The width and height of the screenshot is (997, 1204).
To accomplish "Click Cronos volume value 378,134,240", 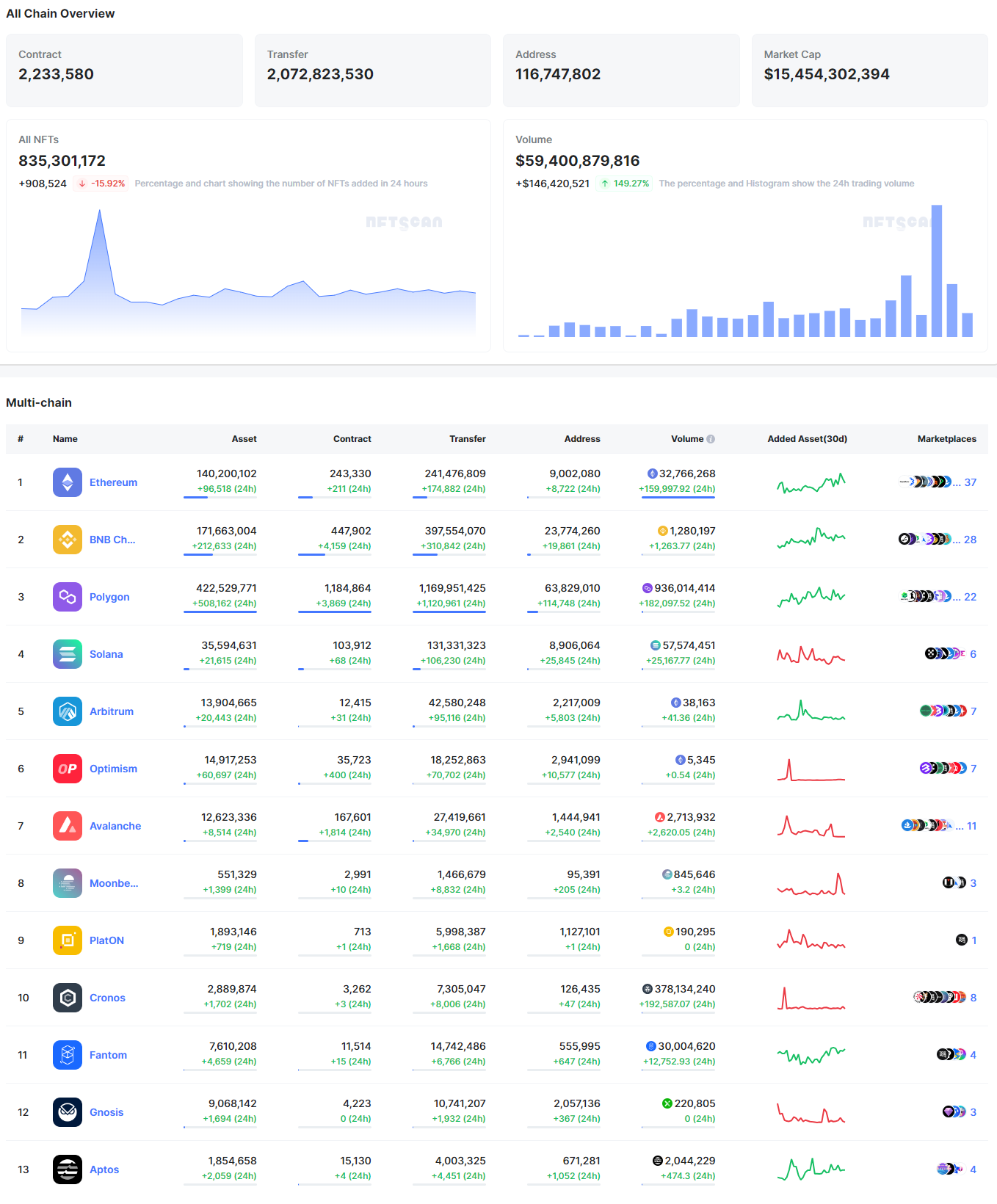I will tap(685, 989).
